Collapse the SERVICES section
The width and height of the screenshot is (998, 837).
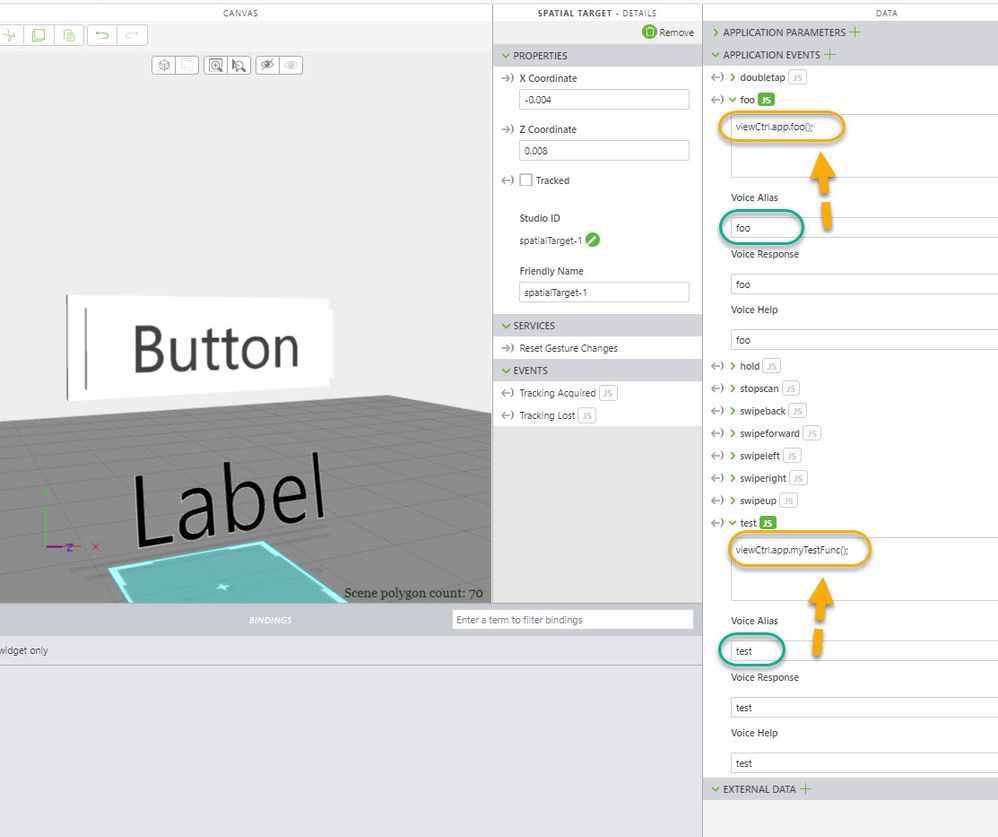tap(506, 326)
